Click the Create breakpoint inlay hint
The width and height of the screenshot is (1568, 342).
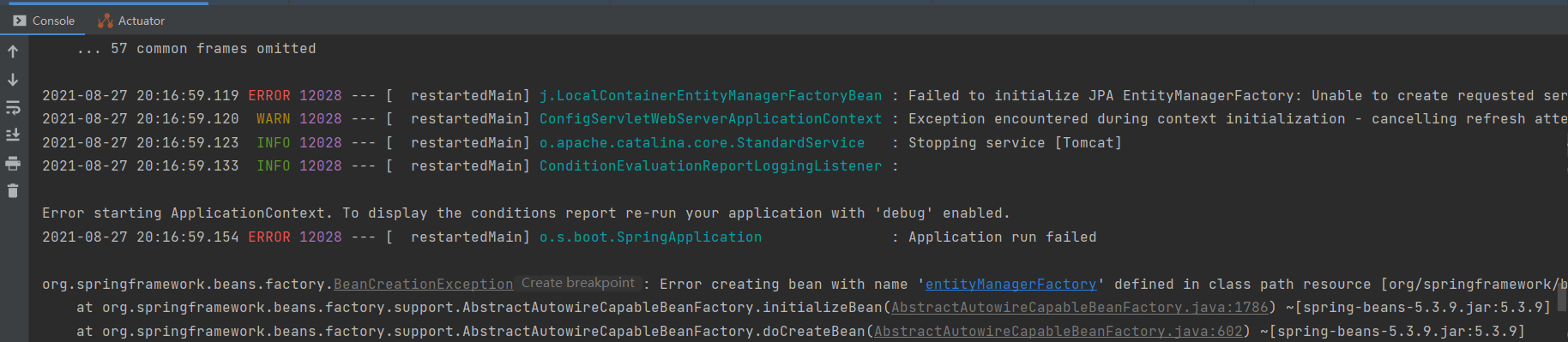578,283
